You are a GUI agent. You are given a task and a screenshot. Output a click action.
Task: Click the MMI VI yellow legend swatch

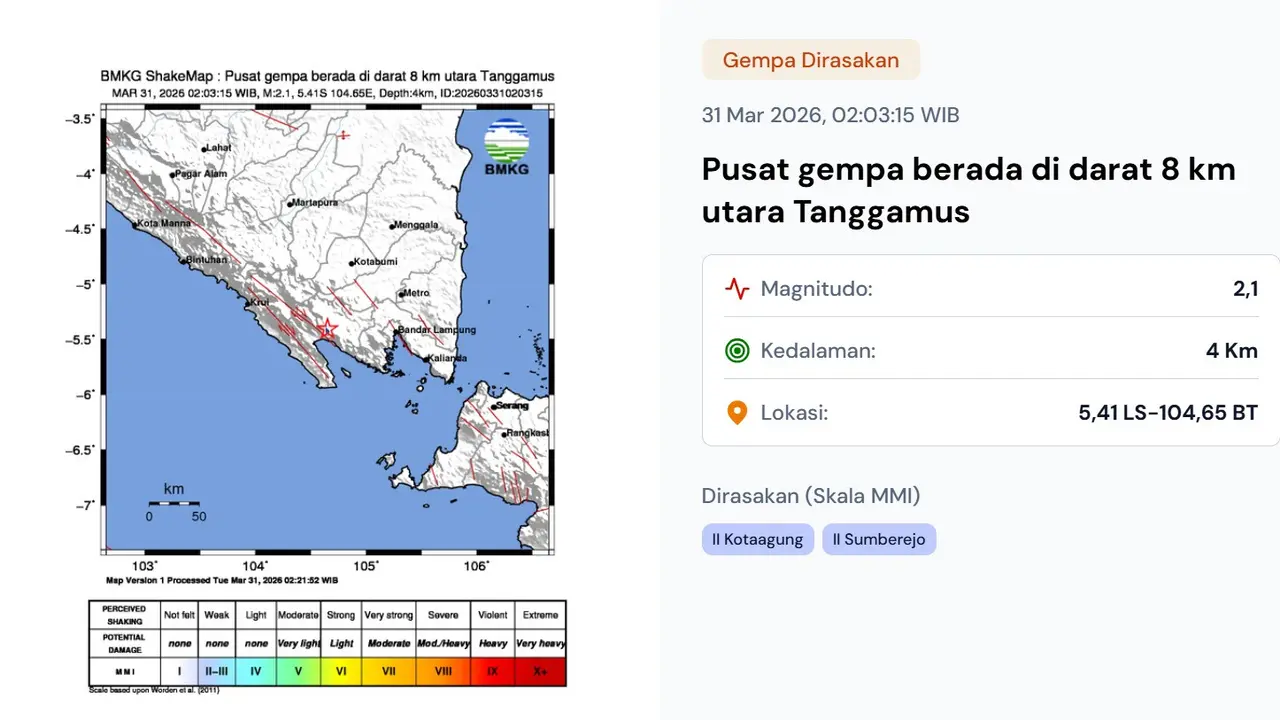pyautogui.click(x=342, y=671)
